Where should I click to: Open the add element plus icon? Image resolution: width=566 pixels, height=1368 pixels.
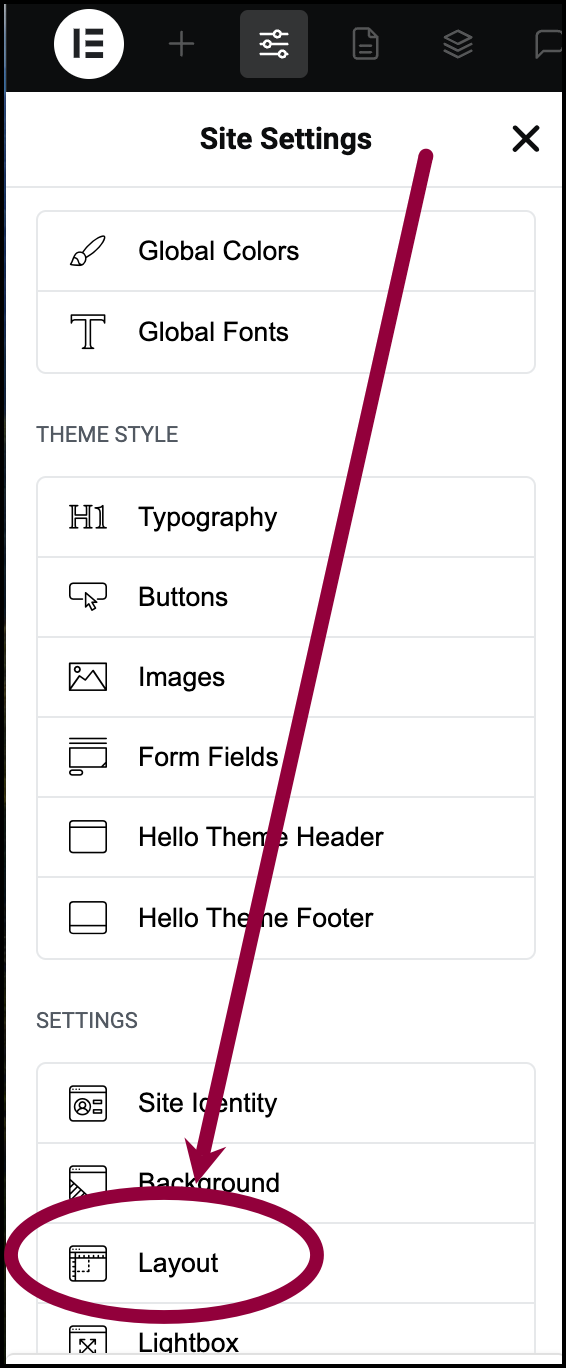point(181,44)
